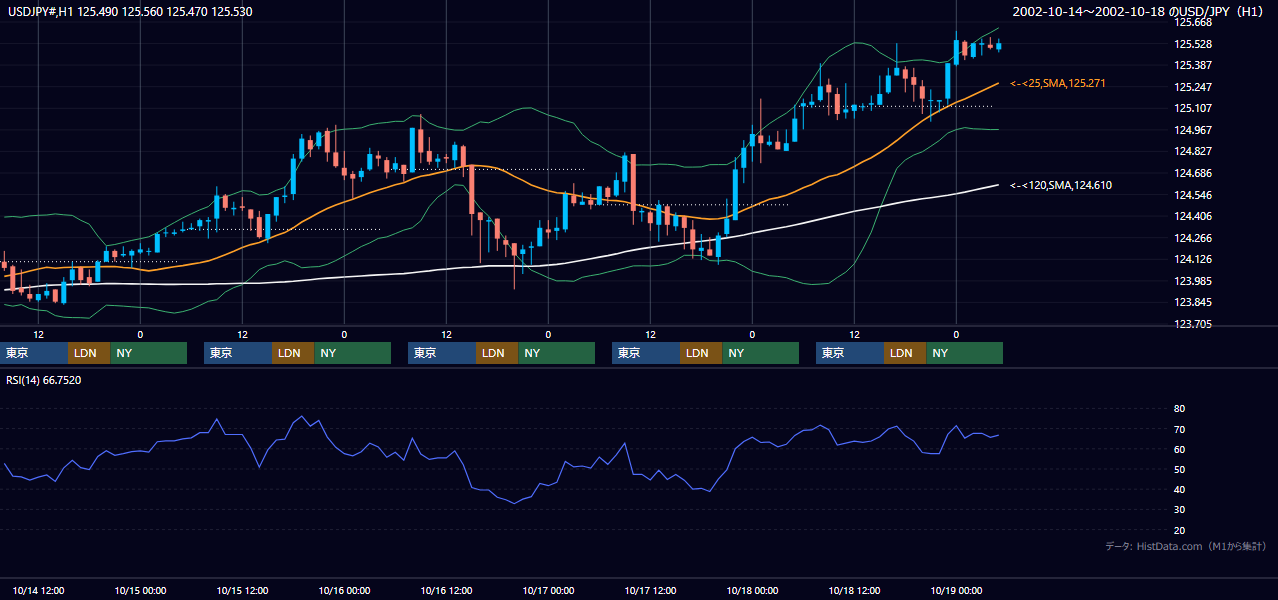Screen dimensions: 1278x600
Task: Click price axis value 124.126
Action: [1193, 259]
